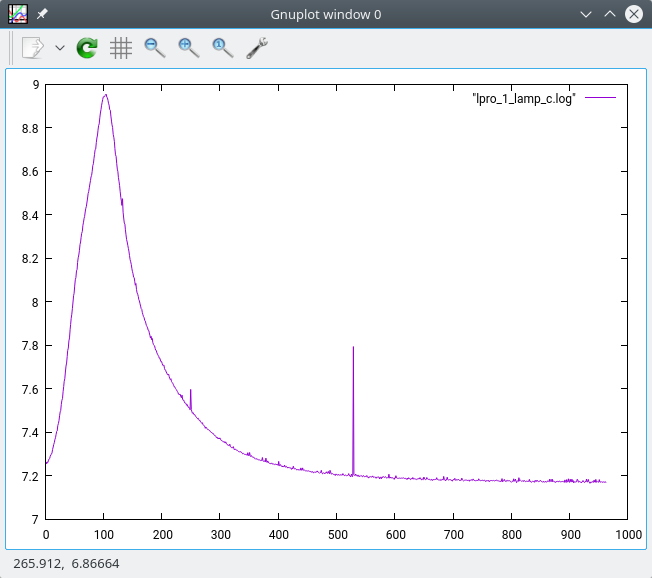The height and width of the screenshot is (578, 652).
Task: Maximize the Gnuplot window
Action: pos(610,14)
